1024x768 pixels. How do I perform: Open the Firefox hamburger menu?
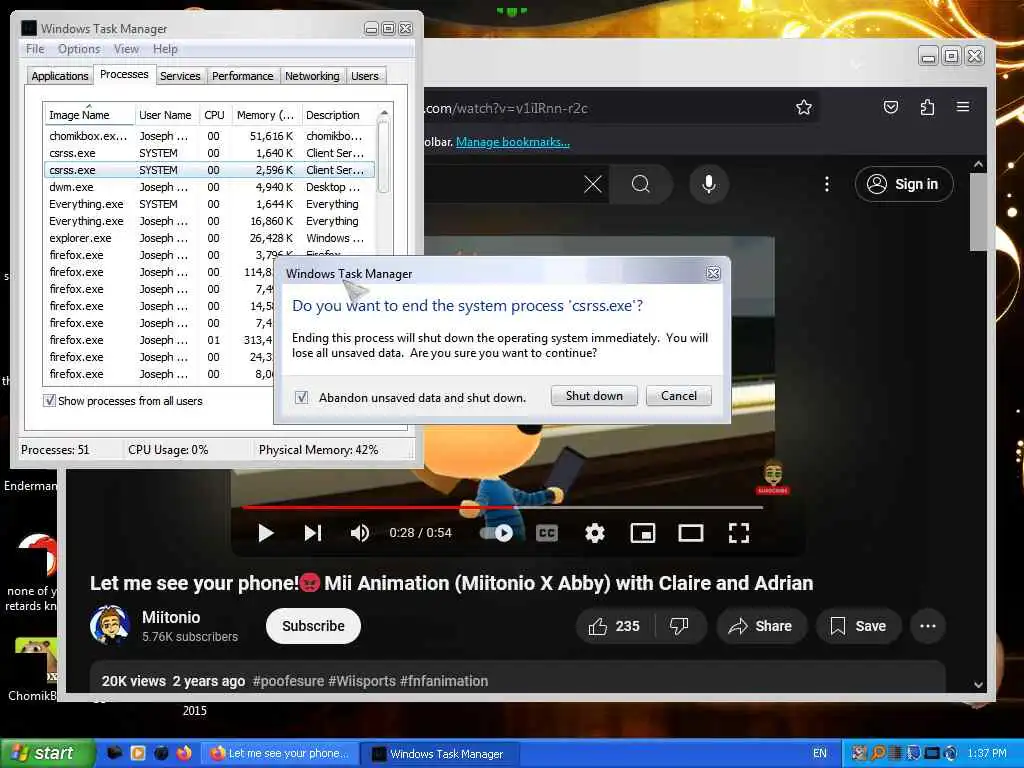963,106
